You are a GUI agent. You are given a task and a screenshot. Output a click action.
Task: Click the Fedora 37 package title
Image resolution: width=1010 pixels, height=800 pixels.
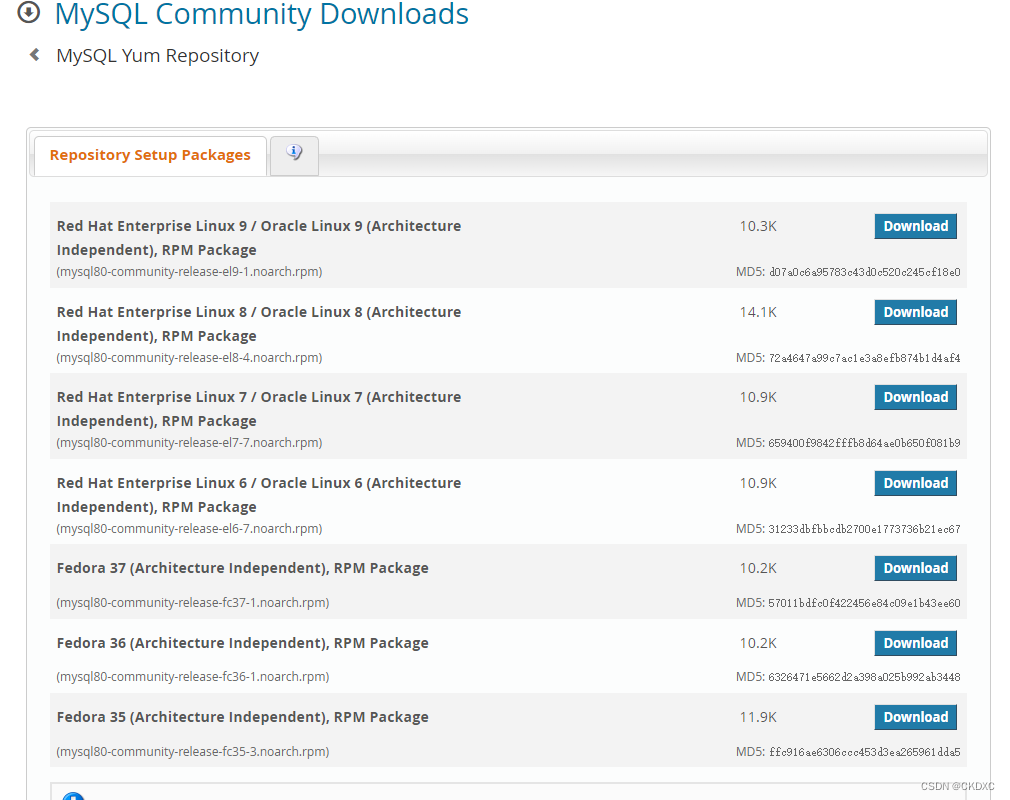pyautogui.click(x=242, y=568)
